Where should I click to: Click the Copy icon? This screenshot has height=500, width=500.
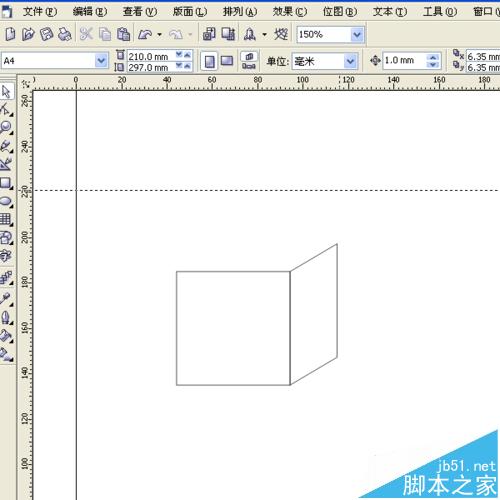pyautogui.click(x=105, y=34)
